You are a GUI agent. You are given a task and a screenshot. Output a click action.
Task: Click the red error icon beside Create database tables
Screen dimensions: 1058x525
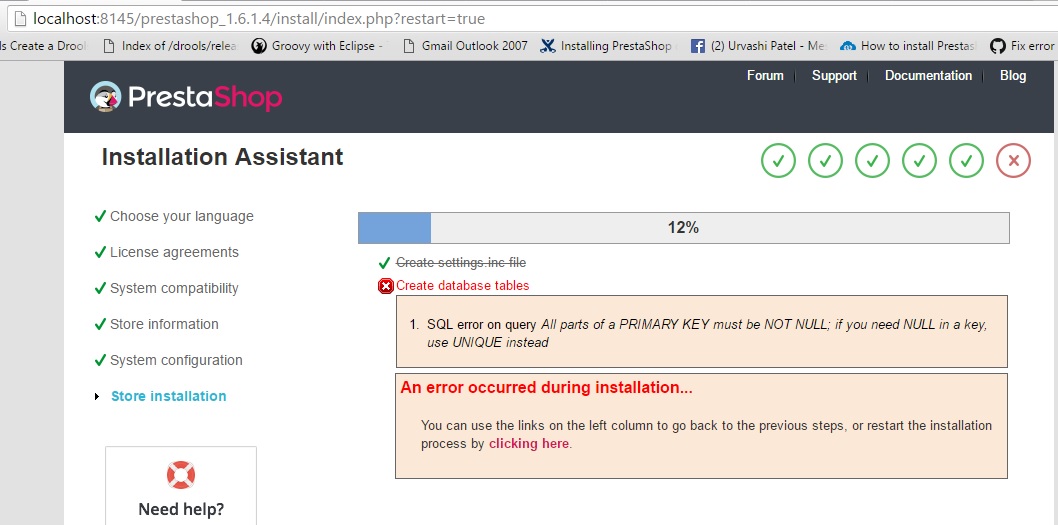pos(386,286)
